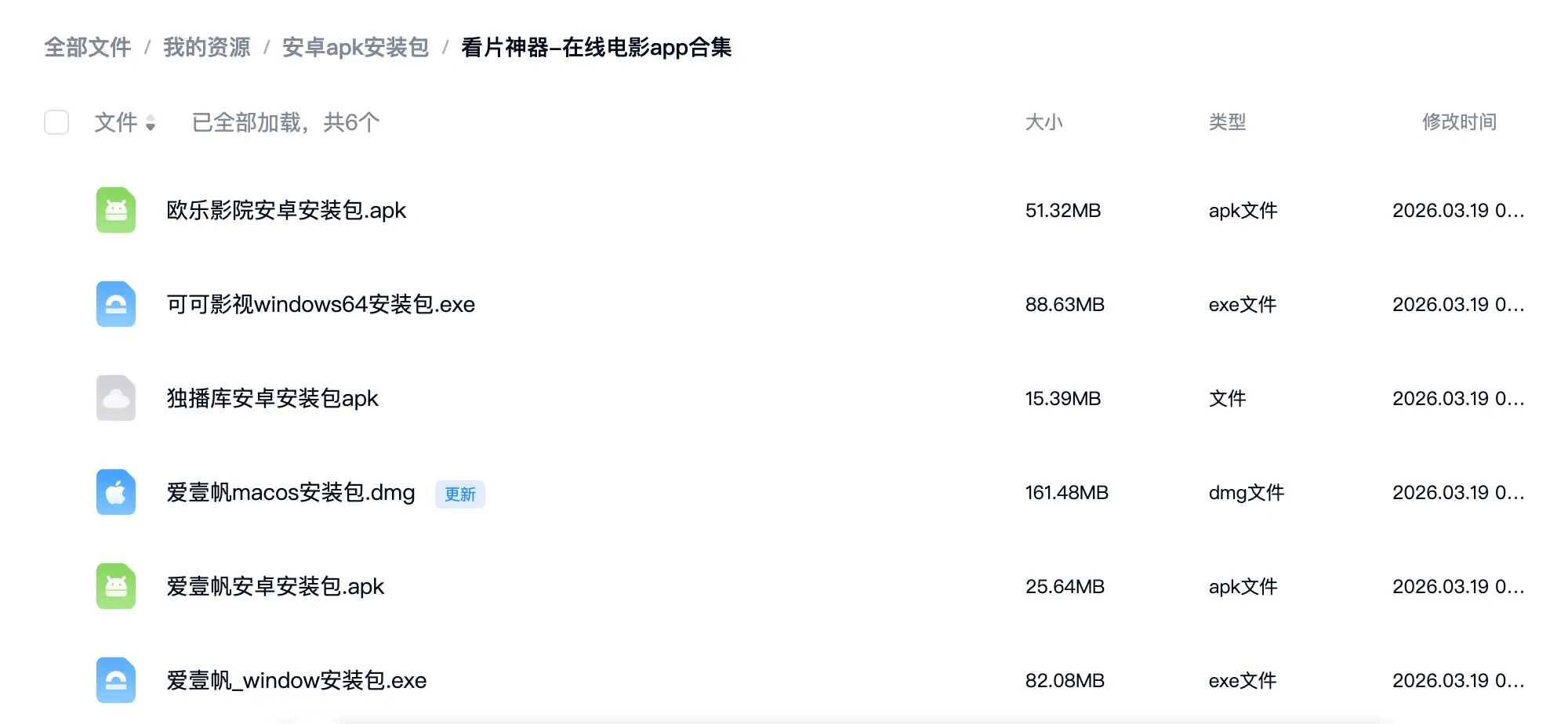
Task: Click the 更新 badge next to 爱壹帆macos
Action: click(x=460, y=494)
